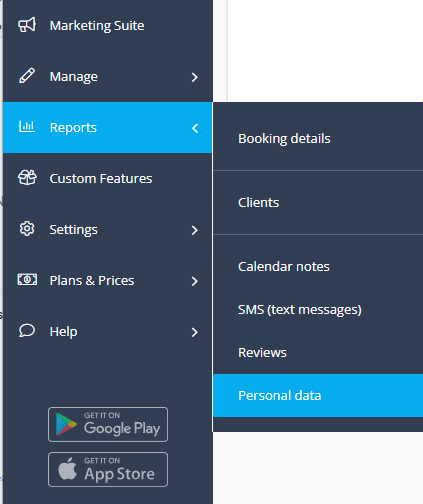Expand the Help submenu chevron
The width and height of the screenshot is (423, 504).
pyautogui.click(x=195, y=332)
